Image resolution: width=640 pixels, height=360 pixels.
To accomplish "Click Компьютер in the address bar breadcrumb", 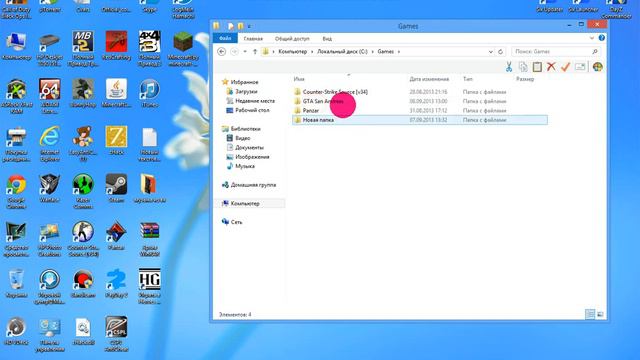I will point(292,51).
